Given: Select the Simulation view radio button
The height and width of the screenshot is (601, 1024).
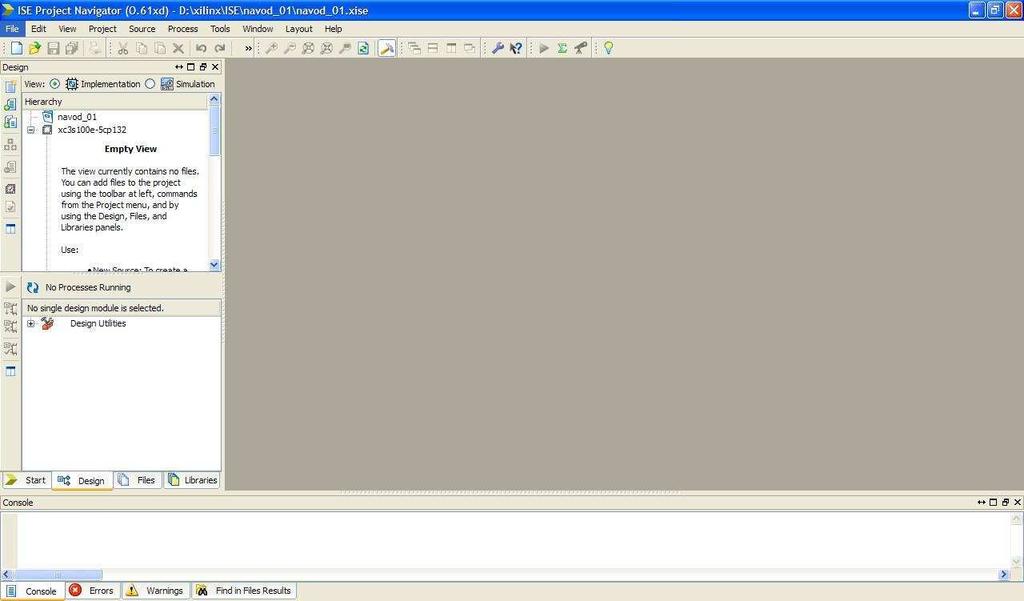Looking at the screenshot, I should click(x=150, y=84).
